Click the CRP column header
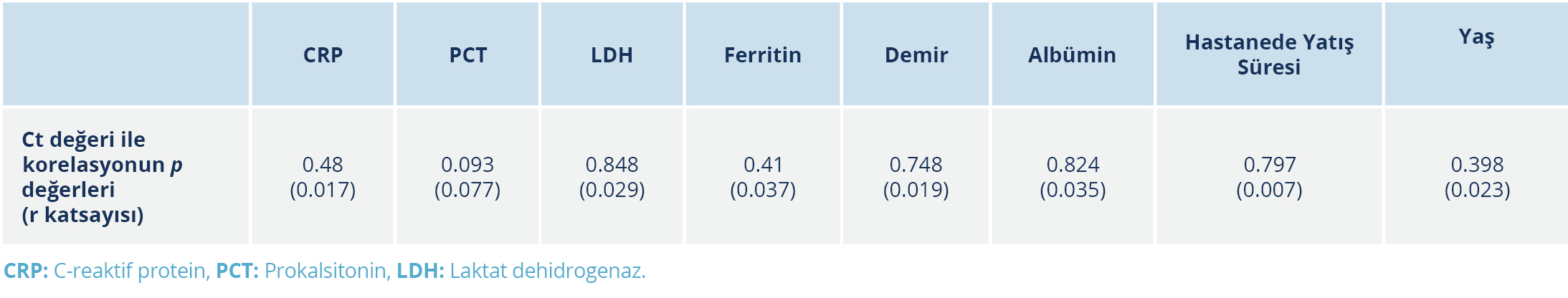Screen dimensions: 1568x298 [323, 55]
